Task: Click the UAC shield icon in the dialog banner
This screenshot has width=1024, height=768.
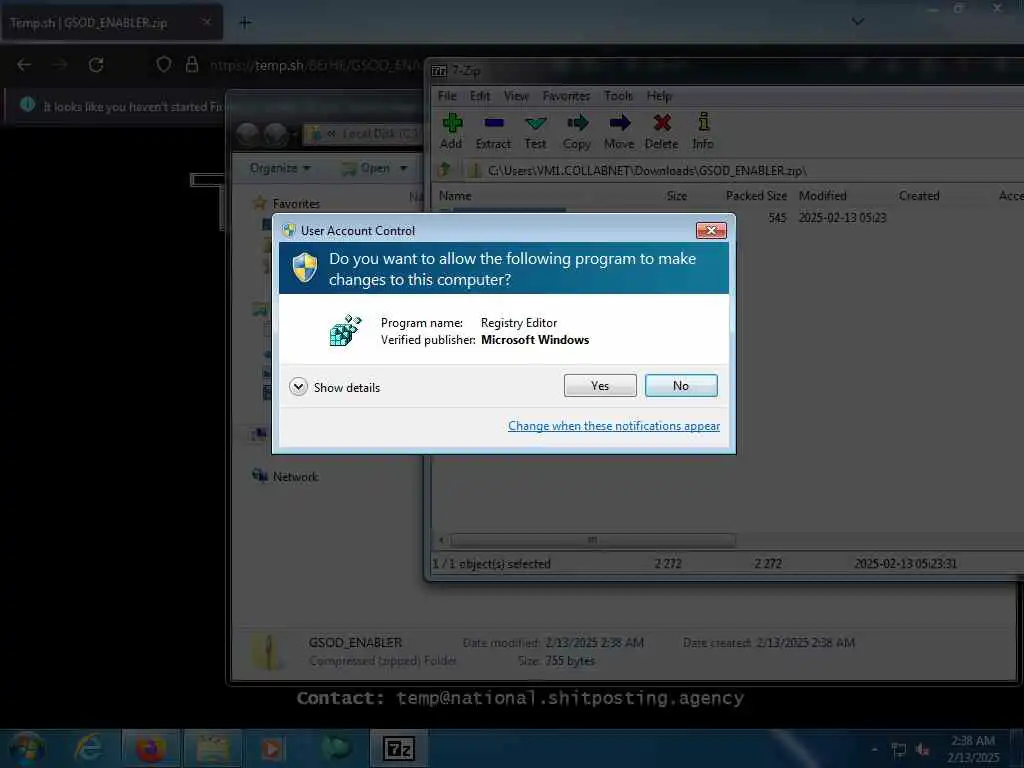Action: [x=305, y=268]
